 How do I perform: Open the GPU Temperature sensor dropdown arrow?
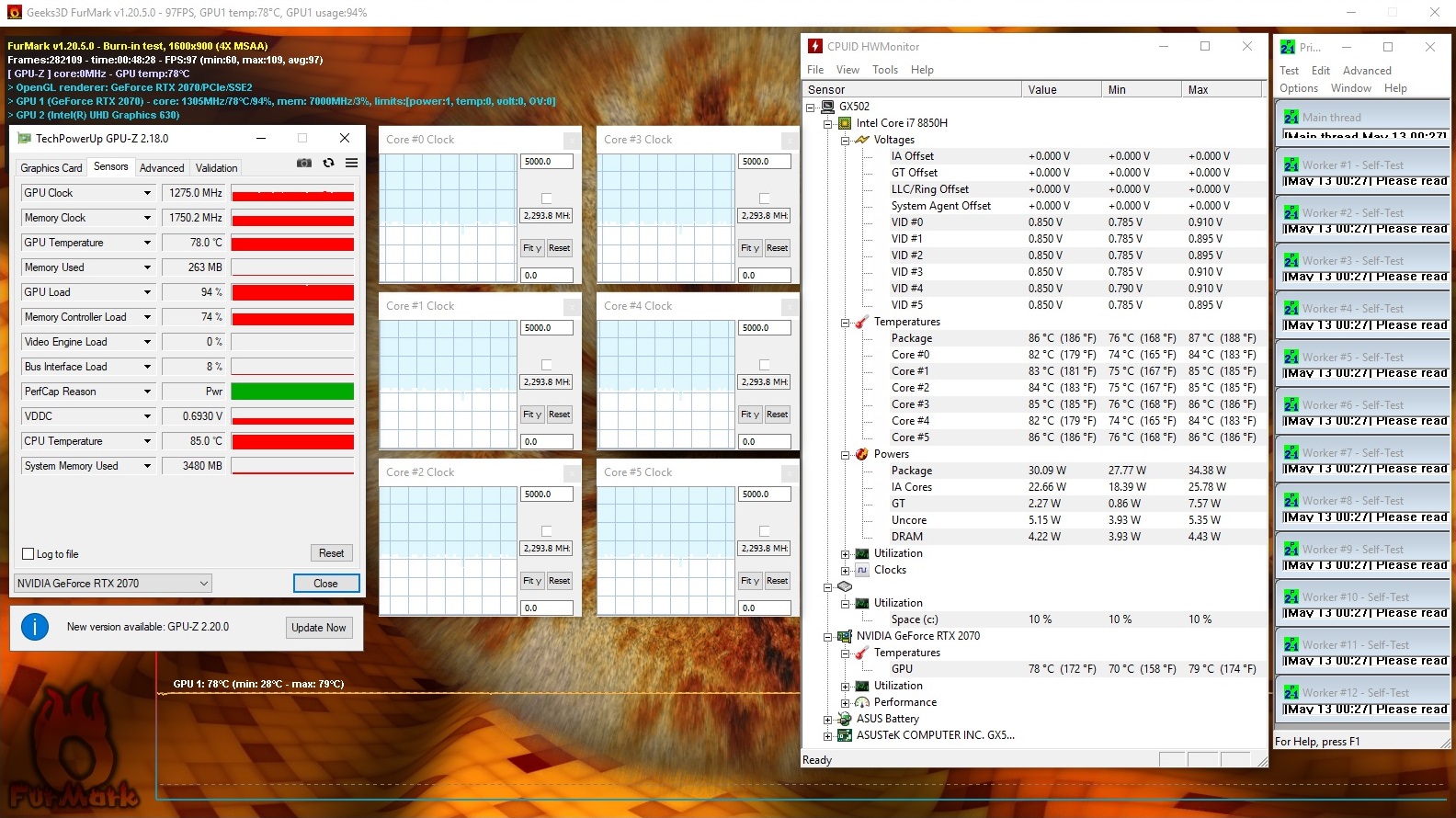147,243
